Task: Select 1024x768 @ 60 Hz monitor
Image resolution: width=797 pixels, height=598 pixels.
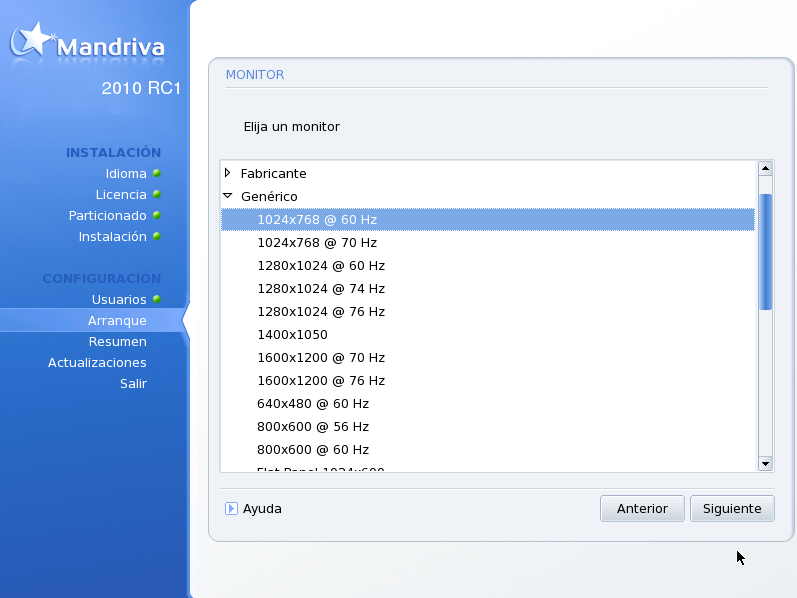Action: pos(487,219)
